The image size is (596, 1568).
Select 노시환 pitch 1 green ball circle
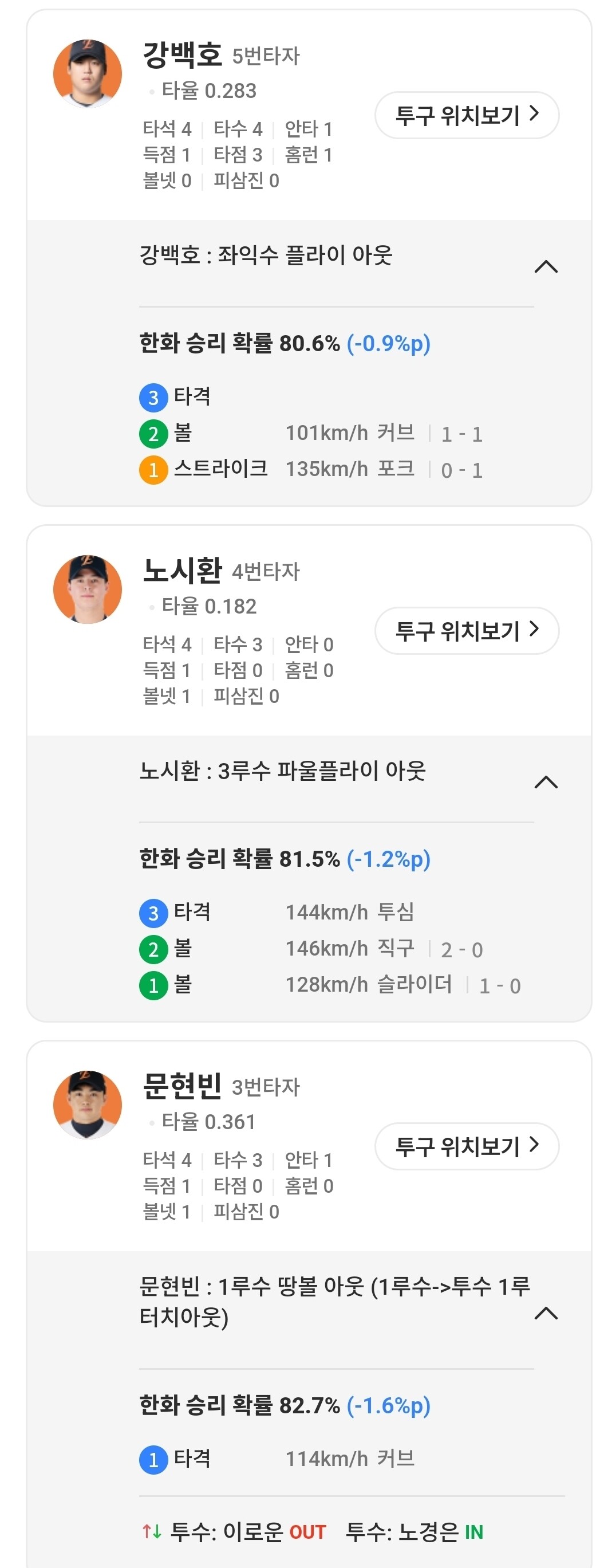click(153, 985)
